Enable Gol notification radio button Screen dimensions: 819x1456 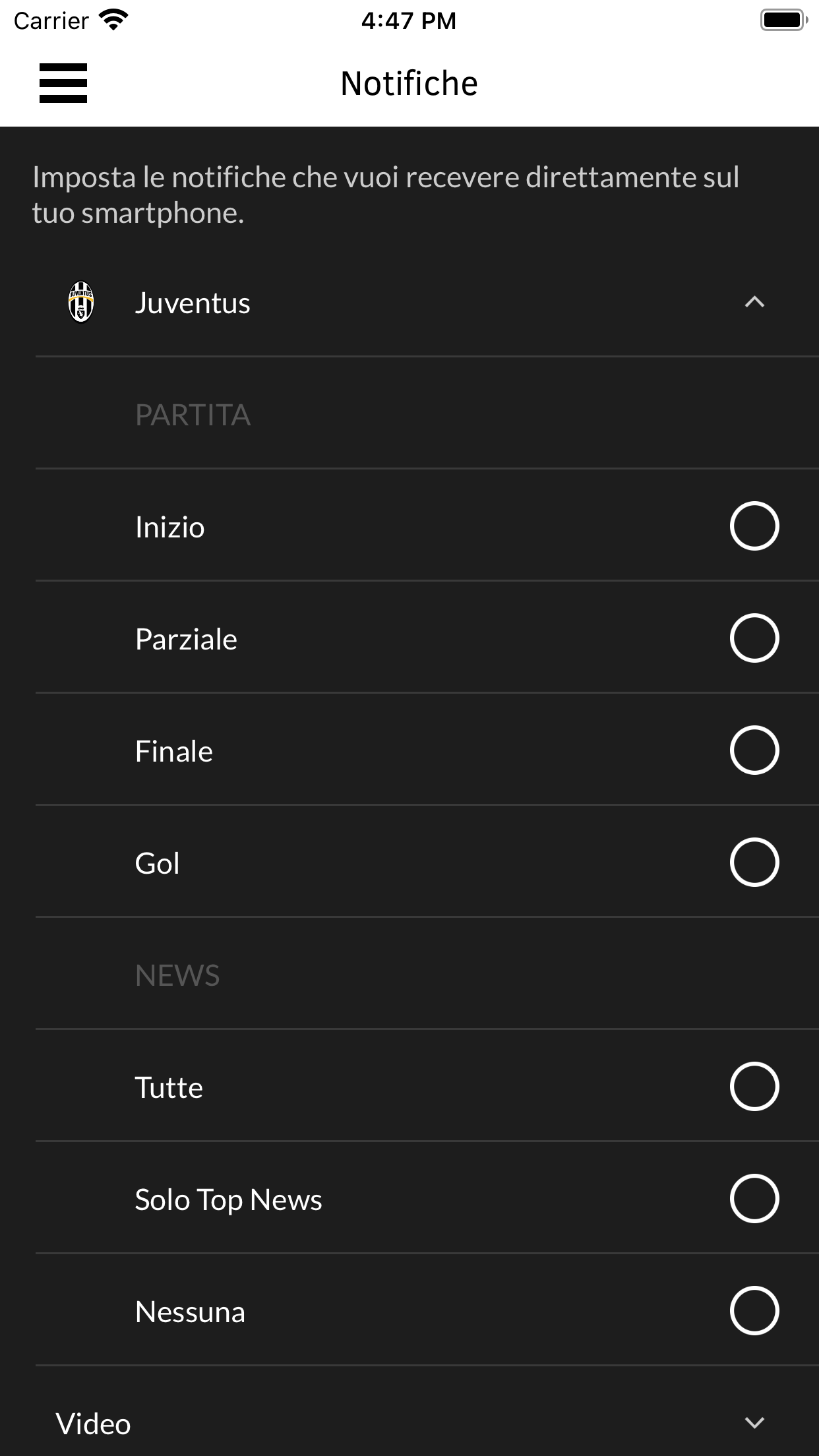[x=754, y=863]
